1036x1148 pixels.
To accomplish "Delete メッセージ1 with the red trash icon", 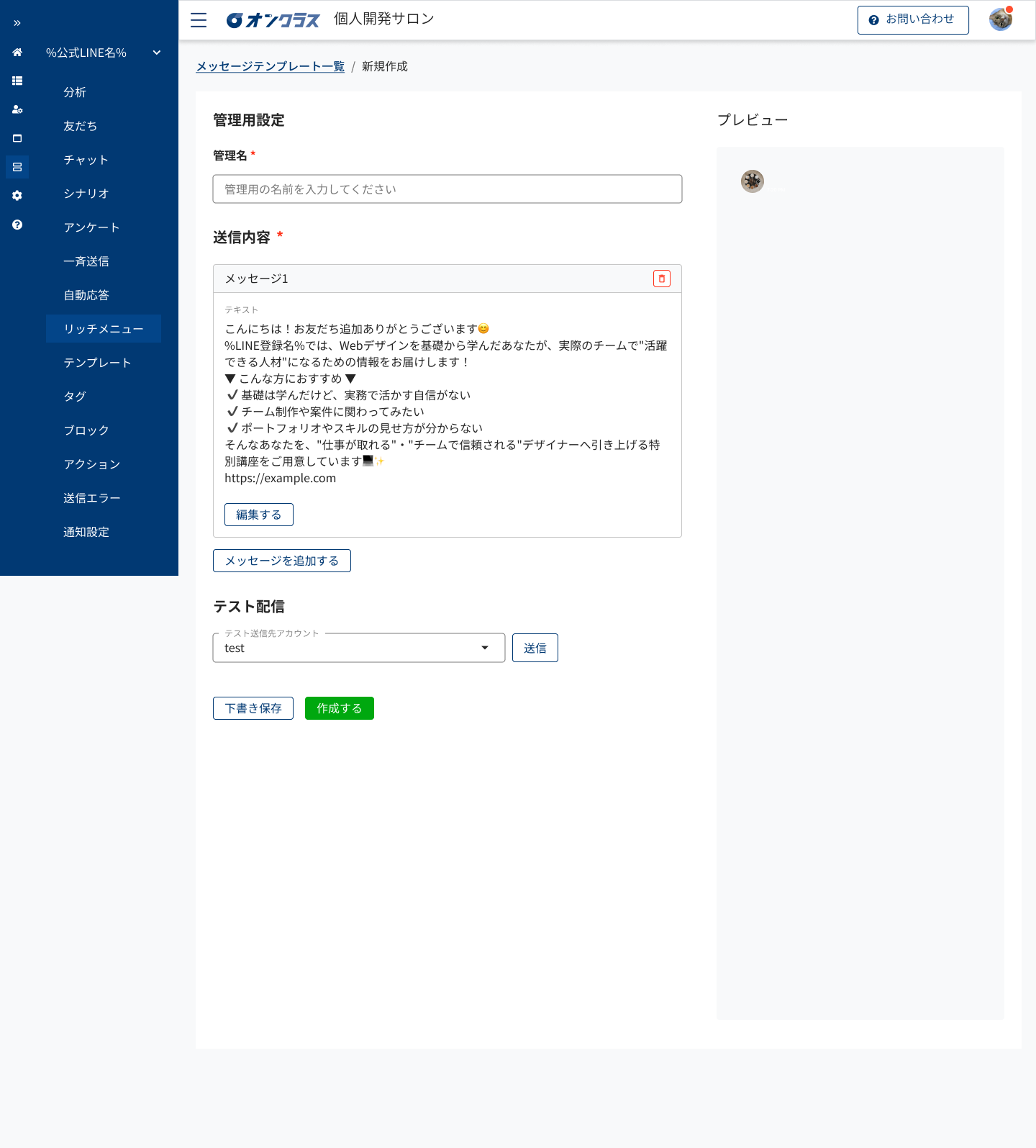I will pyautogui.click(x=661, y=279).
